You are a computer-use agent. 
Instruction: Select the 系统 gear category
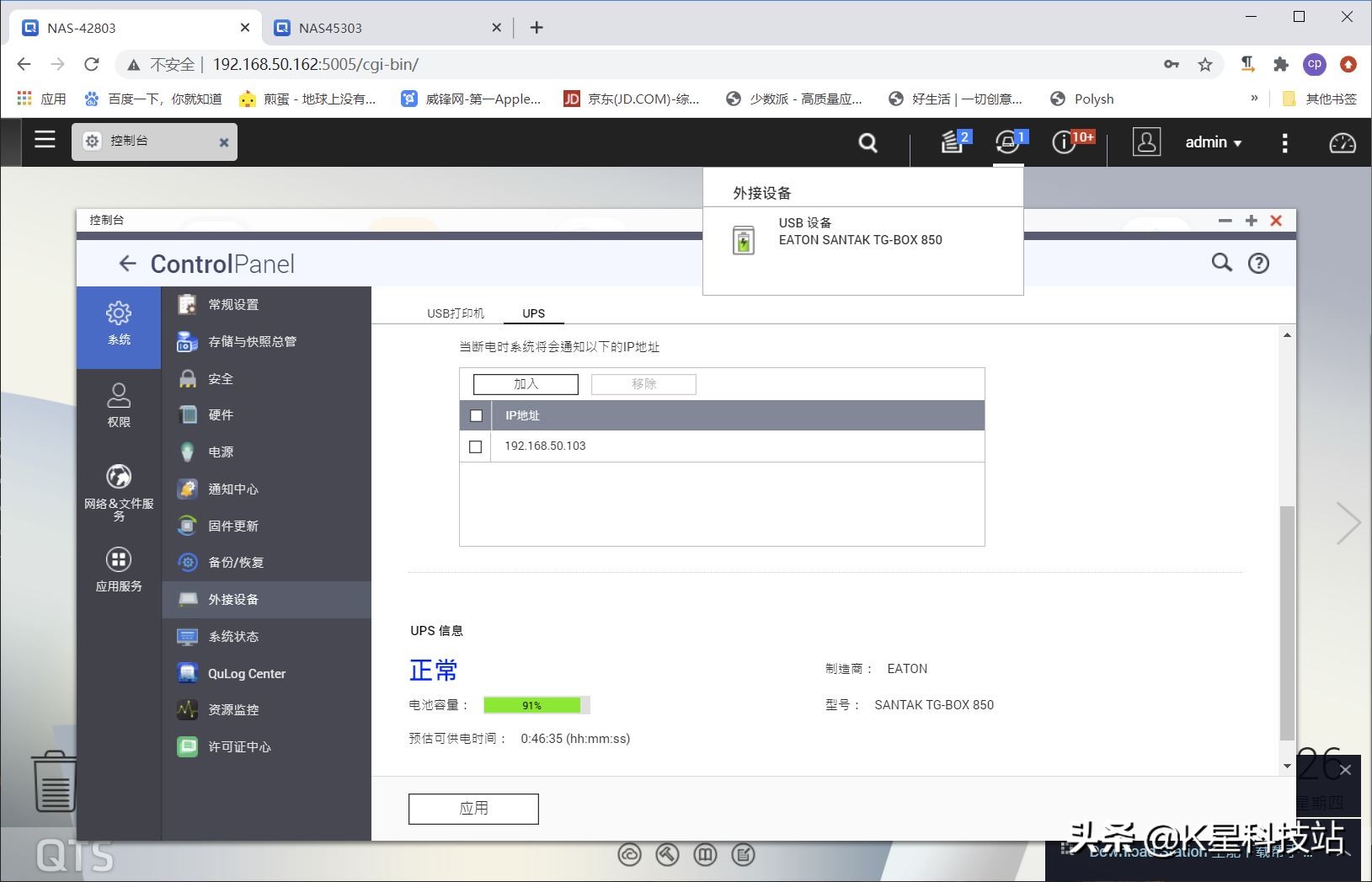click(x=119, y=326)
